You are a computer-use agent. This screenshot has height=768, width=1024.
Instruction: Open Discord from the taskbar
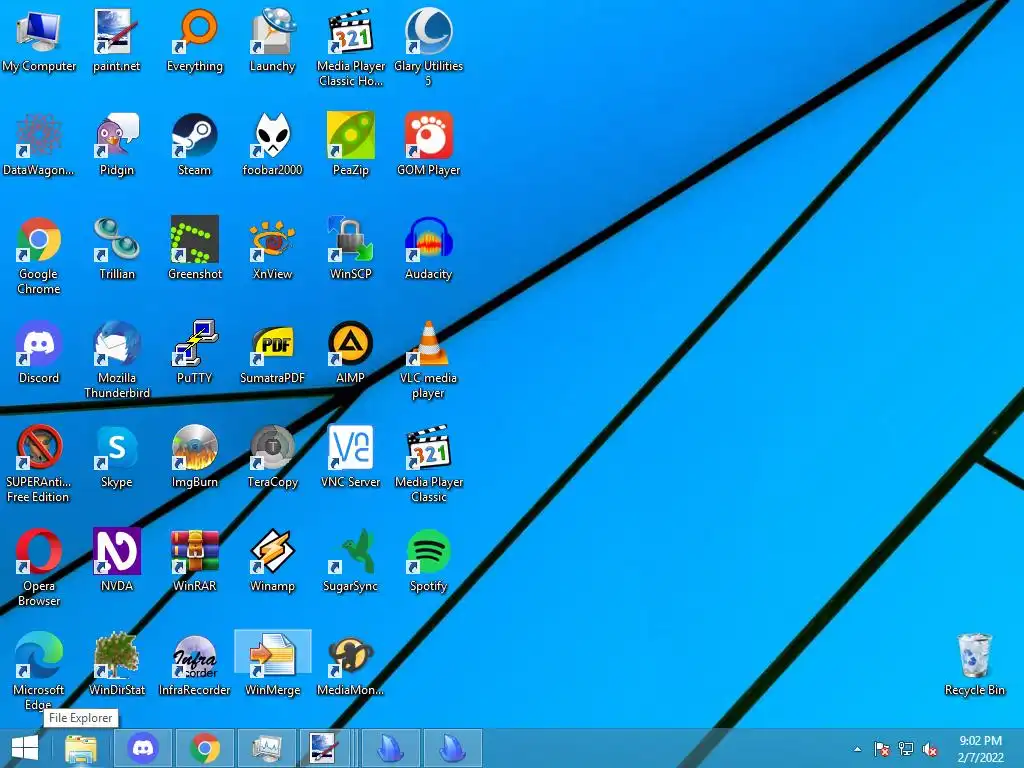(142, 748)
